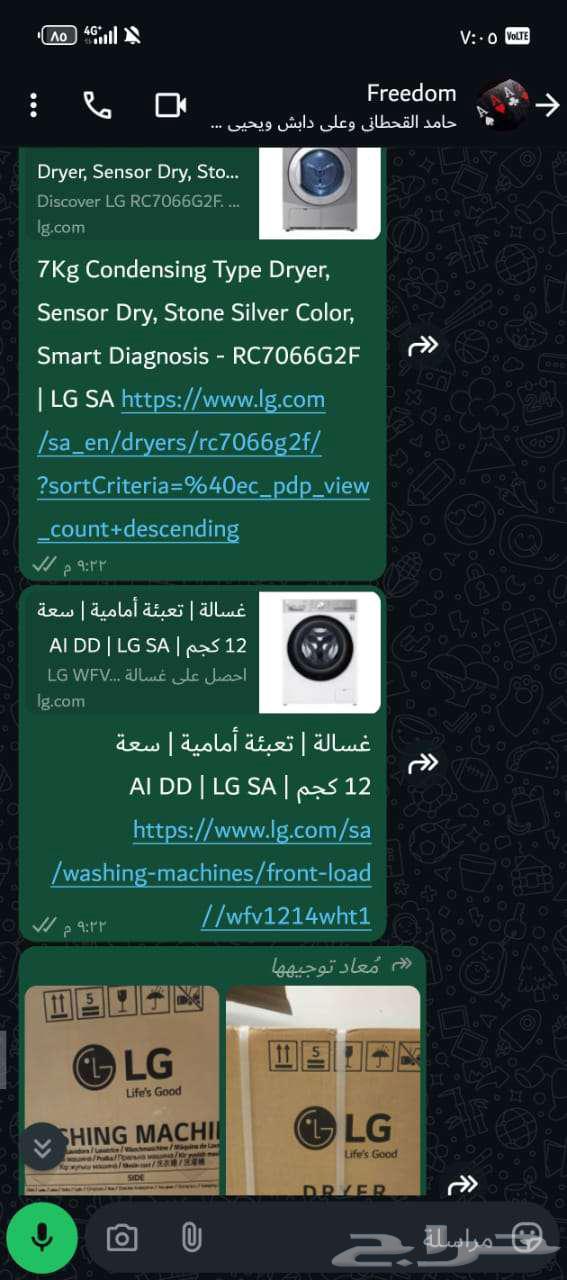Start a video call with the group
This screenshot has width=567, height=1280.
coord(171,105)
